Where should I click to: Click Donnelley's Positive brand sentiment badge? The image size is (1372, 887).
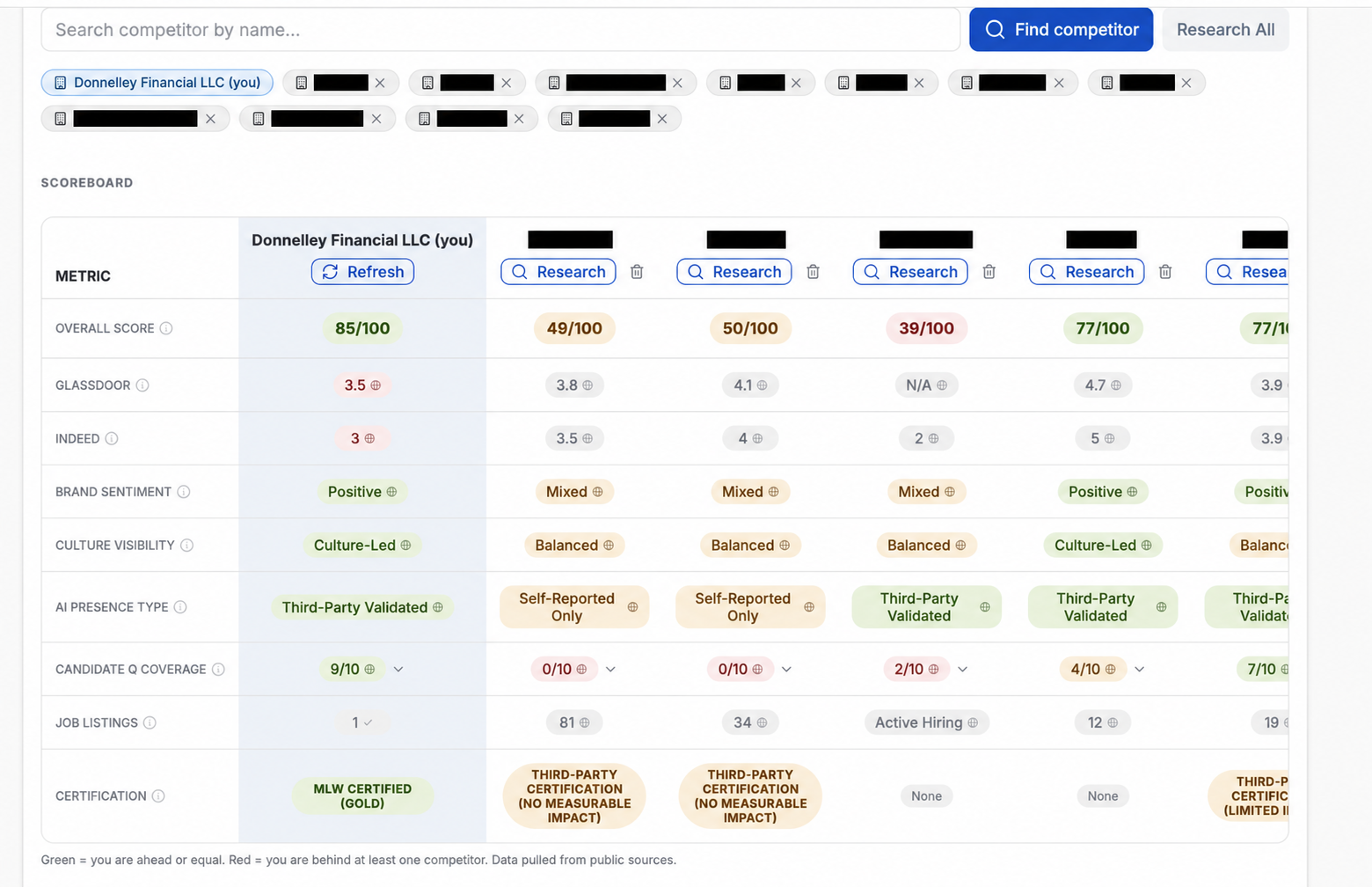[362, 492]
